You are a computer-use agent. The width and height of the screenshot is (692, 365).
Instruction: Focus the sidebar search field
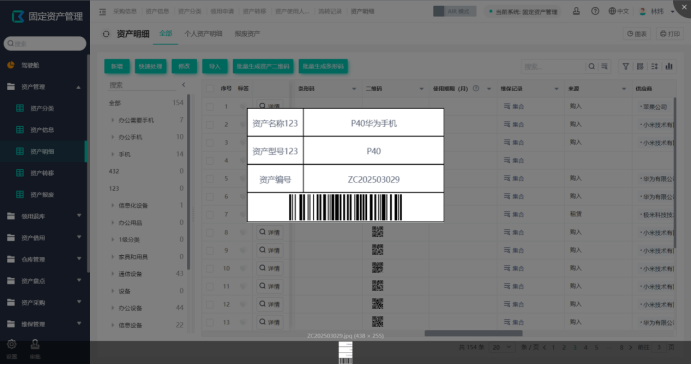point(45,43)
